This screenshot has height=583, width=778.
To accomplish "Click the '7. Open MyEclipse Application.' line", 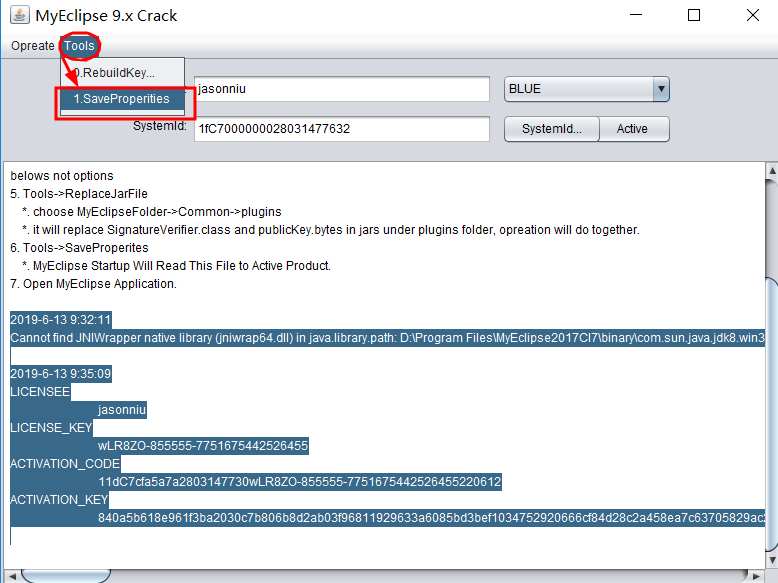I will (x=93, y=284).
